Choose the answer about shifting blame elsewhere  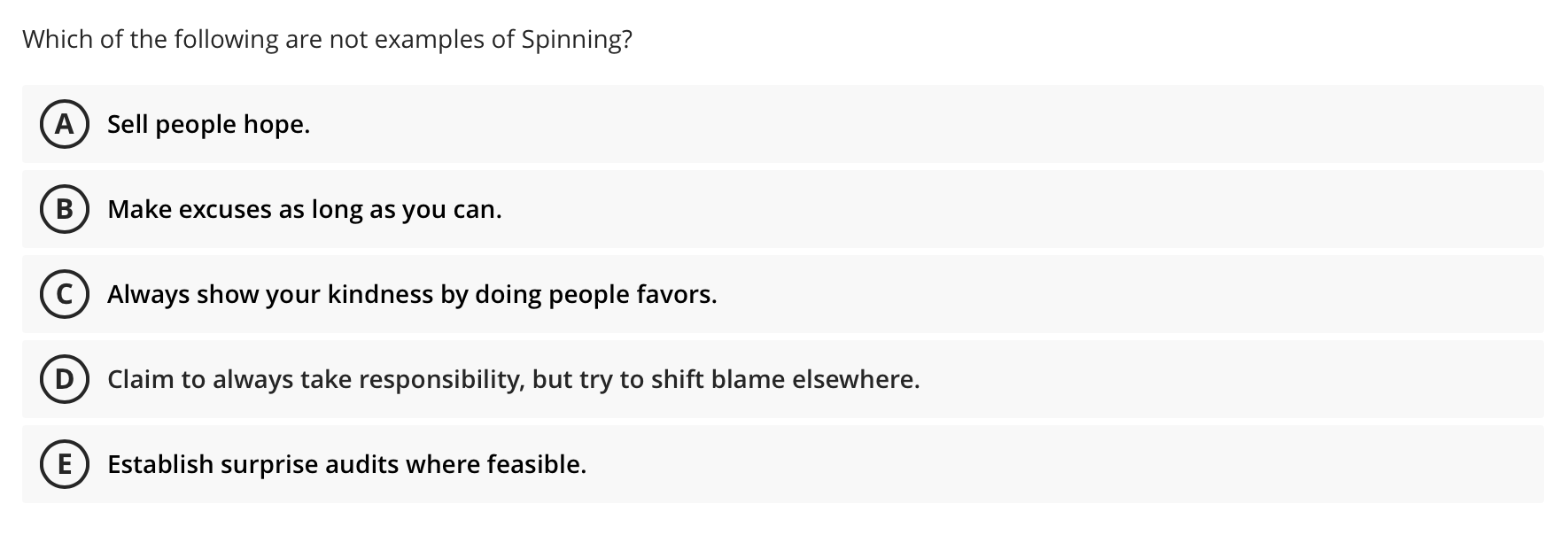coord(513,379)
